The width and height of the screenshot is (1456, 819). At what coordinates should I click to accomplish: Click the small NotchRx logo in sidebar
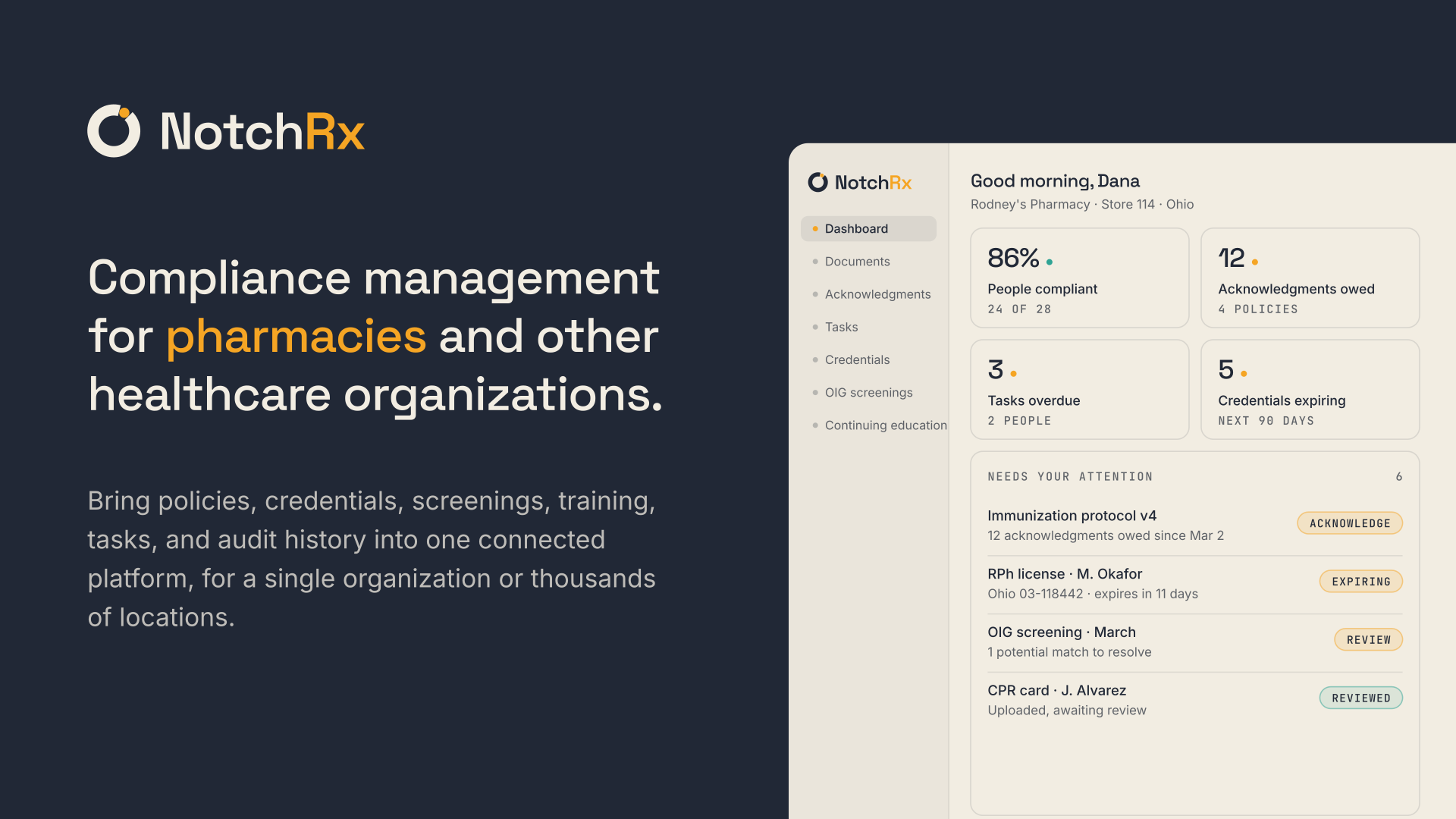coord(860,182)
